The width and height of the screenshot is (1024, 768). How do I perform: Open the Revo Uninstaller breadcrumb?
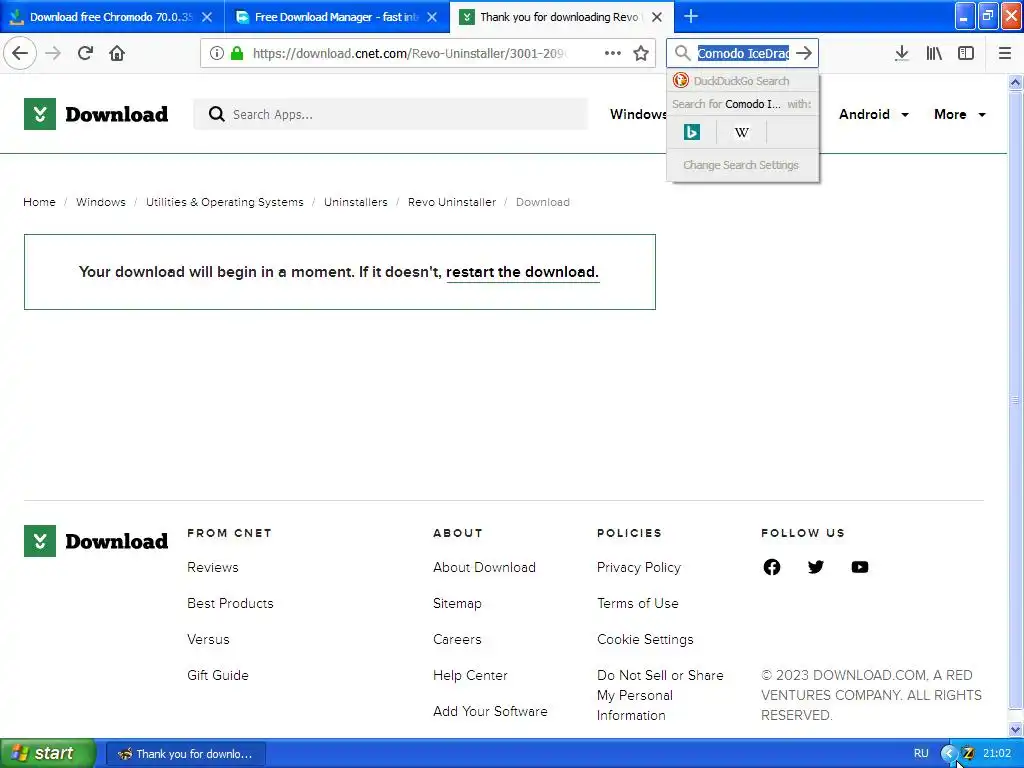pos(452,202)
